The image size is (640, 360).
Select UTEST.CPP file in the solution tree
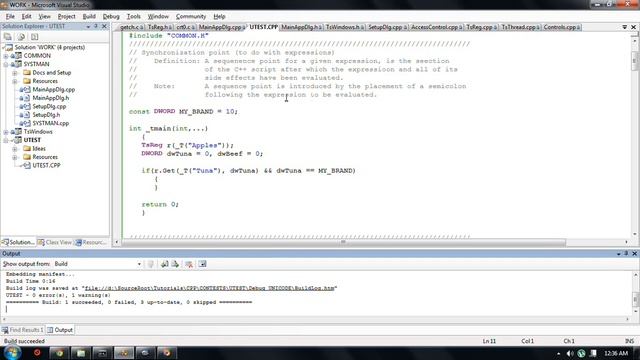46,165
